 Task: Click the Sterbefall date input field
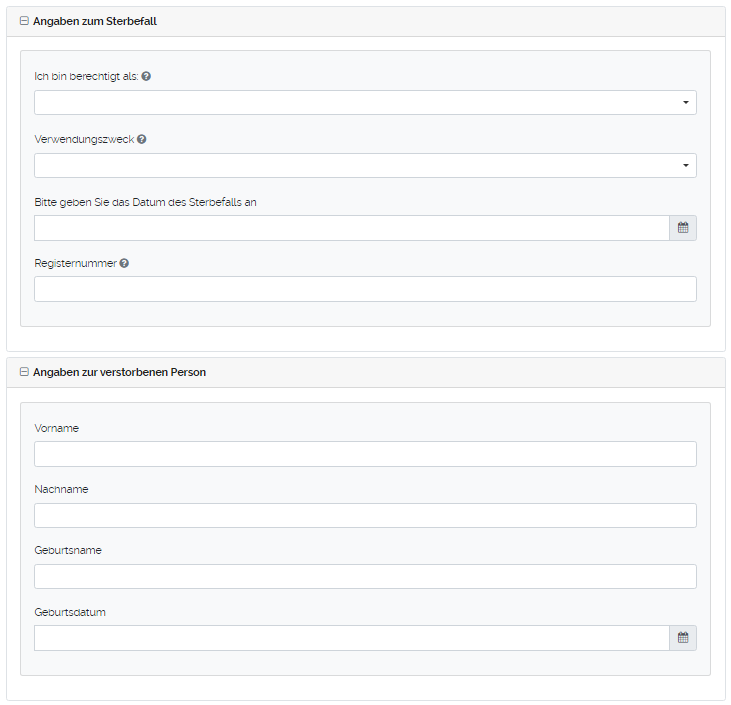(351, 228)
